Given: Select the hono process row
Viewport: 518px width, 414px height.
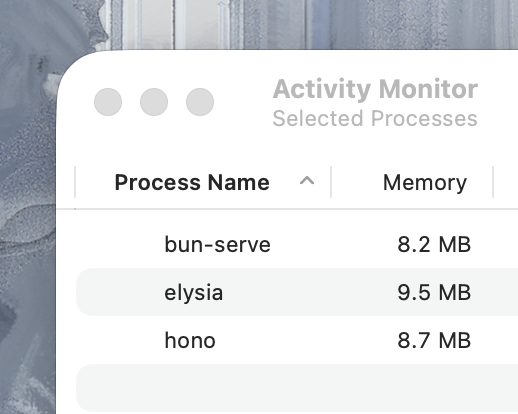Looking at the screenshot, I should tap(297, 340).
